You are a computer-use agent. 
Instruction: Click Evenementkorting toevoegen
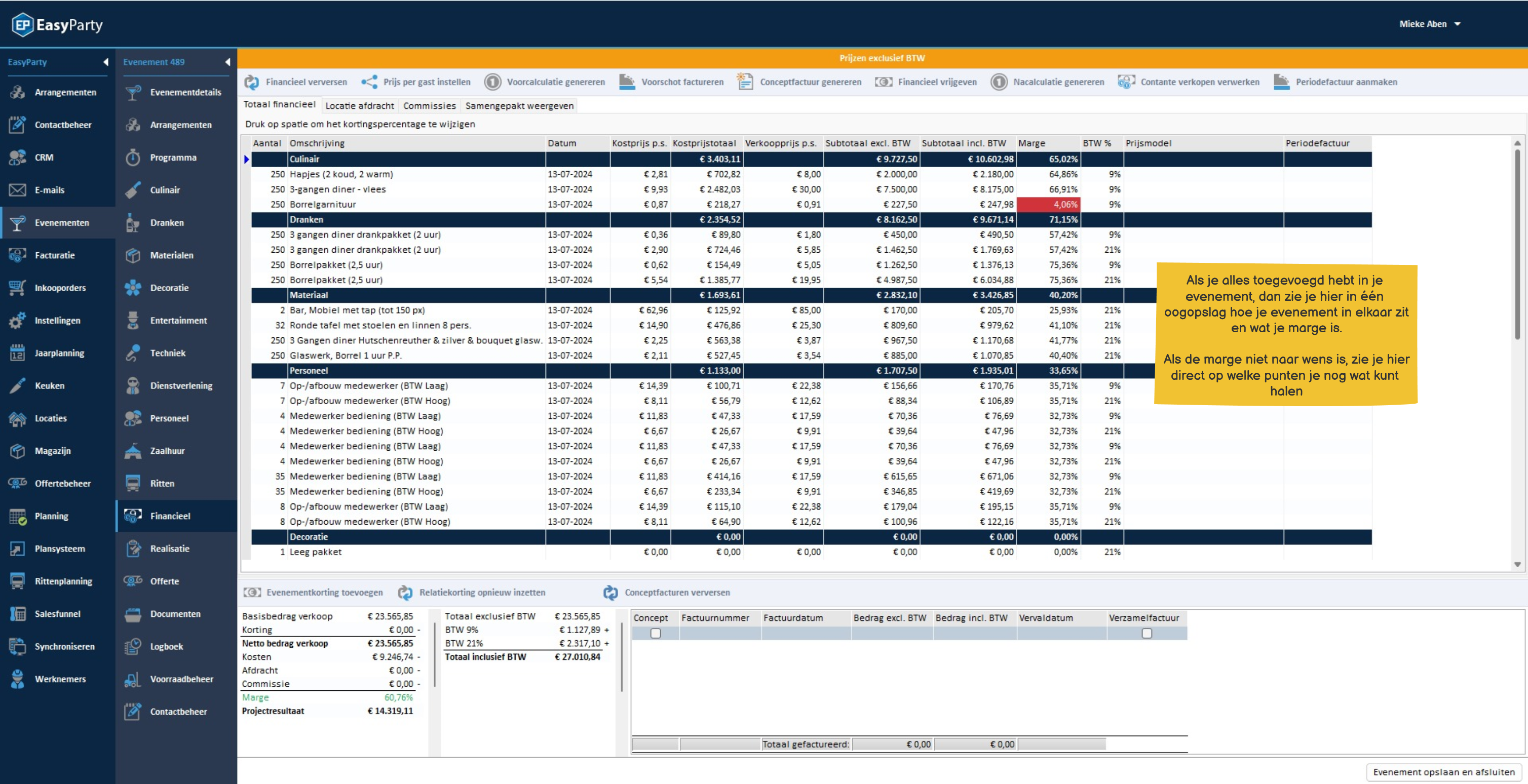[313, 593]
